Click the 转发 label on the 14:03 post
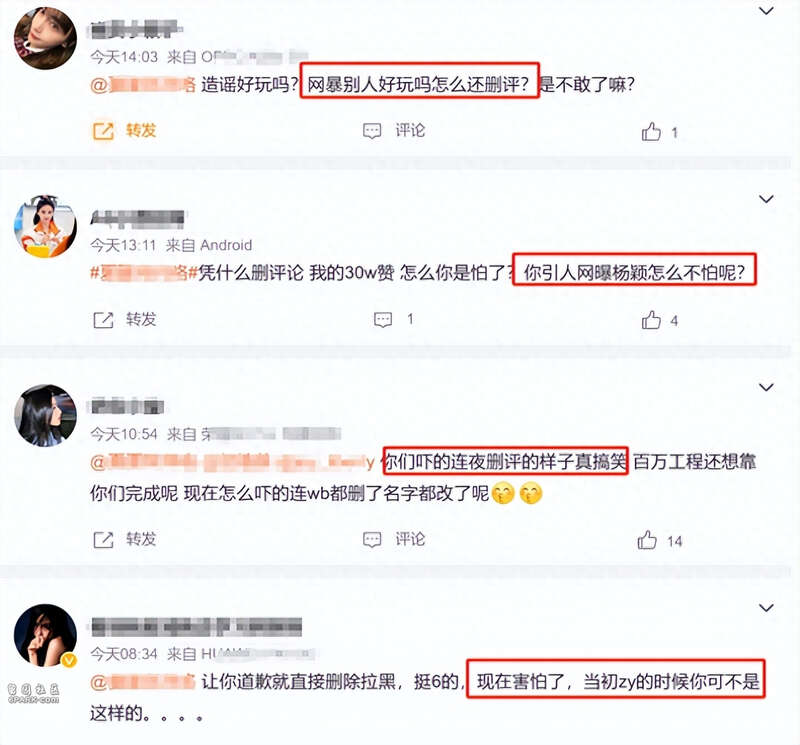The image size is (800, 745). tap(141, 131)
